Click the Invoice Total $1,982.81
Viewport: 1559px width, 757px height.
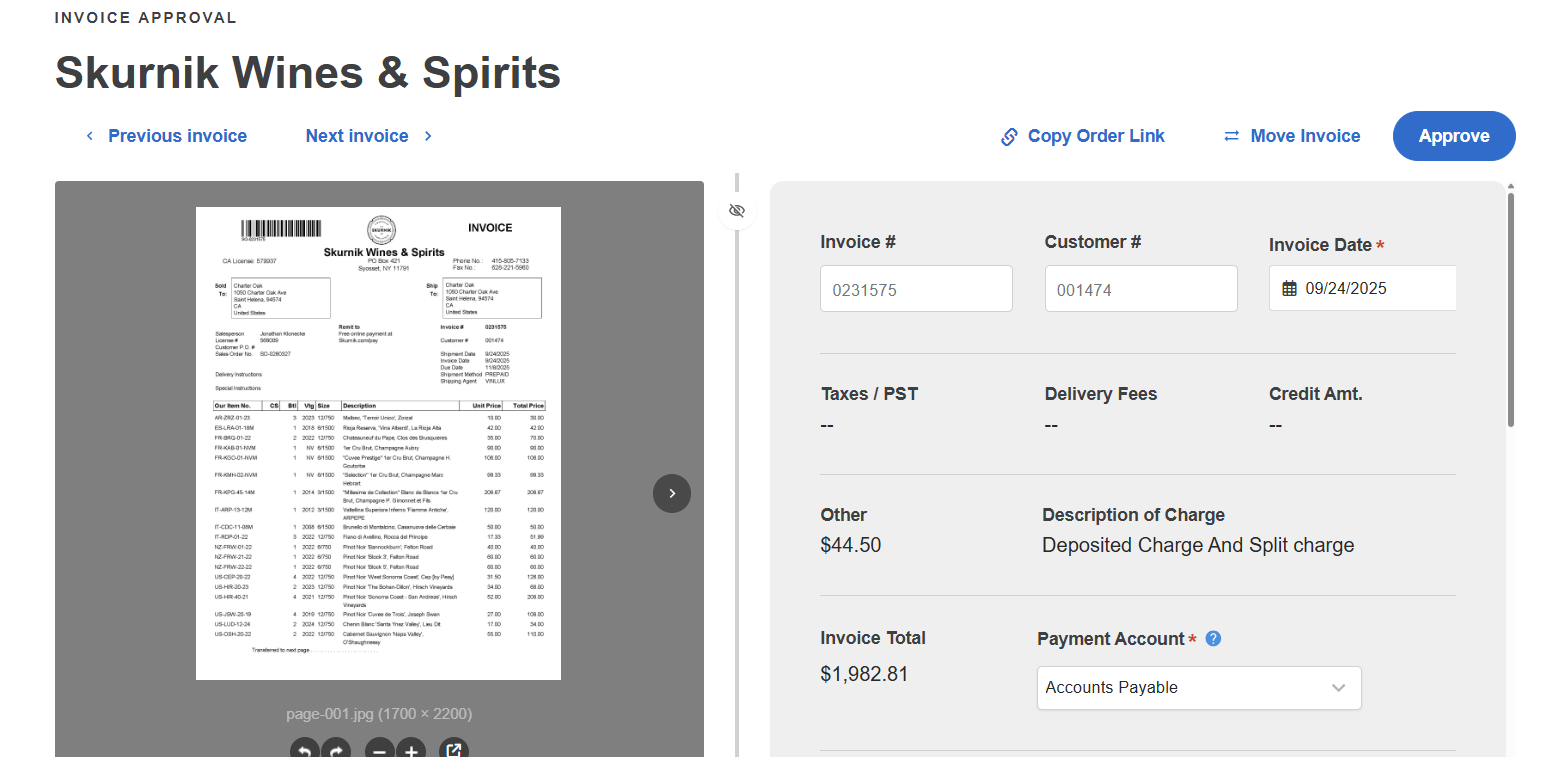[x=864, y=674]
